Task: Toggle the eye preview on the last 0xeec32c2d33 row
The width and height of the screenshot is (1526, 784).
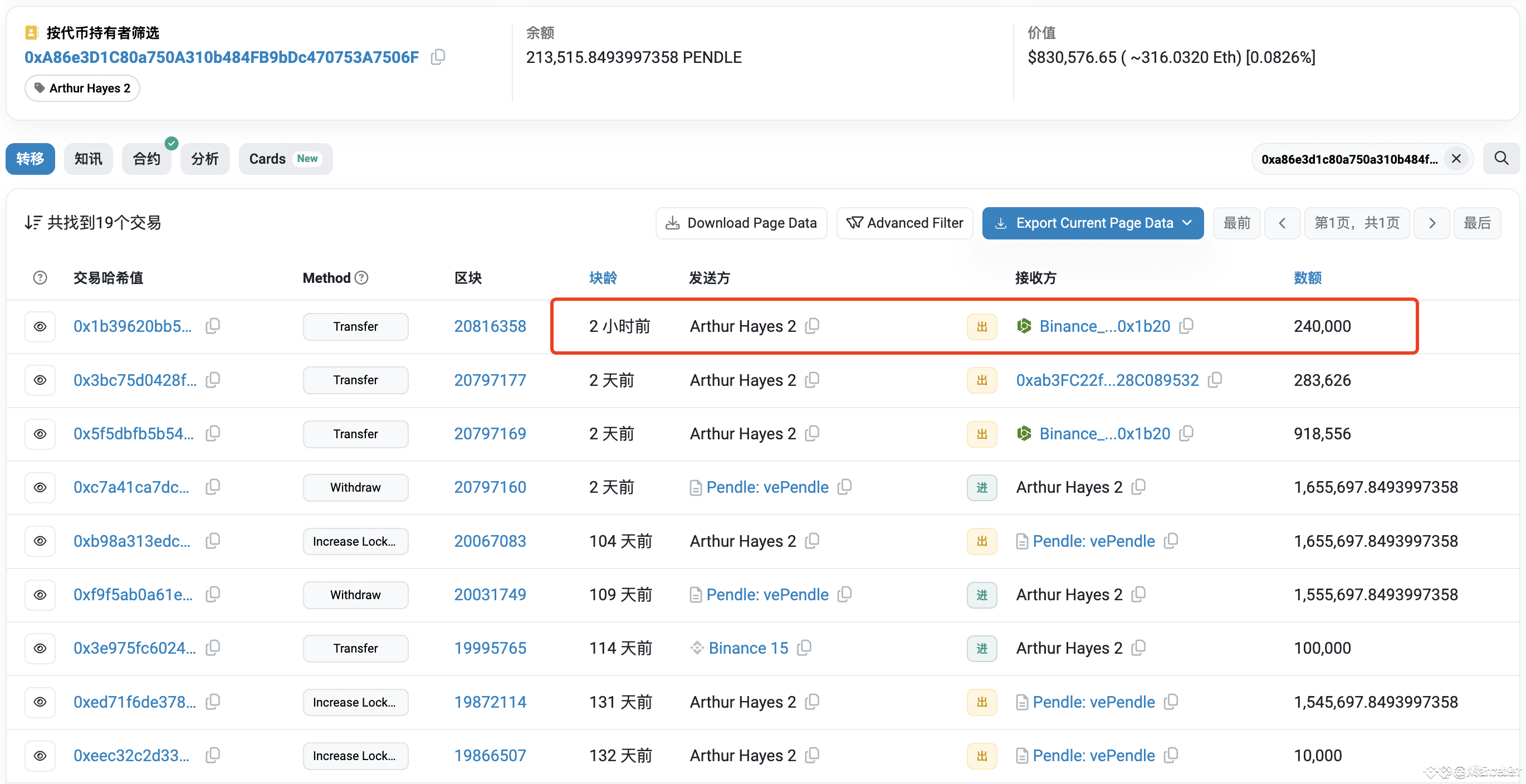Action: pos(40,755)
